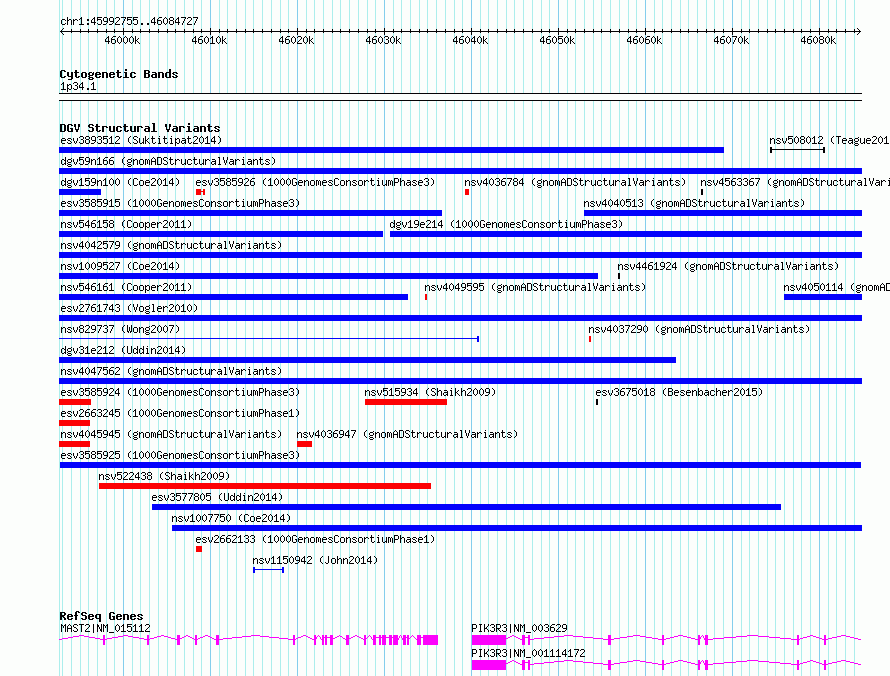Click PIK3R3|NM_003629 gene label
This screenshot has height=676, width=890.
pos(519,628)
